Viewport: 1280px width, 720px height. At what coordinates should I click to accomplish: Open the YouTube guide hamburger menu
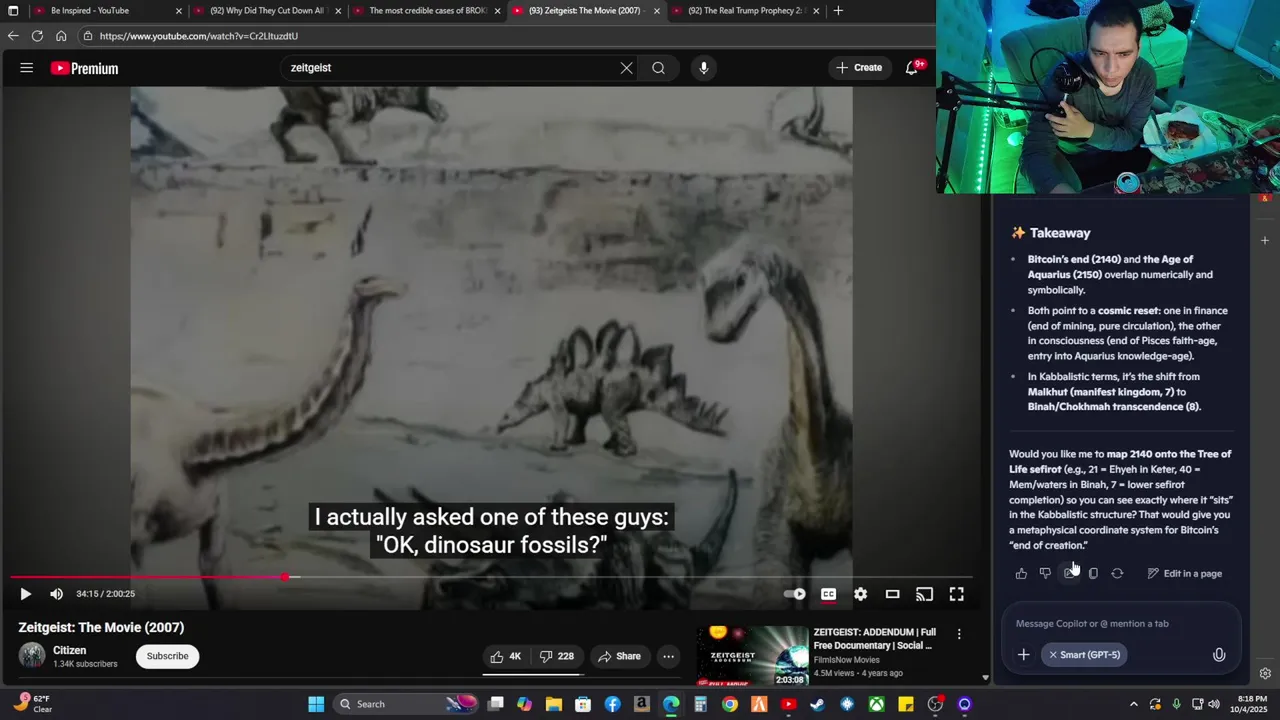[x=27, y=68]
